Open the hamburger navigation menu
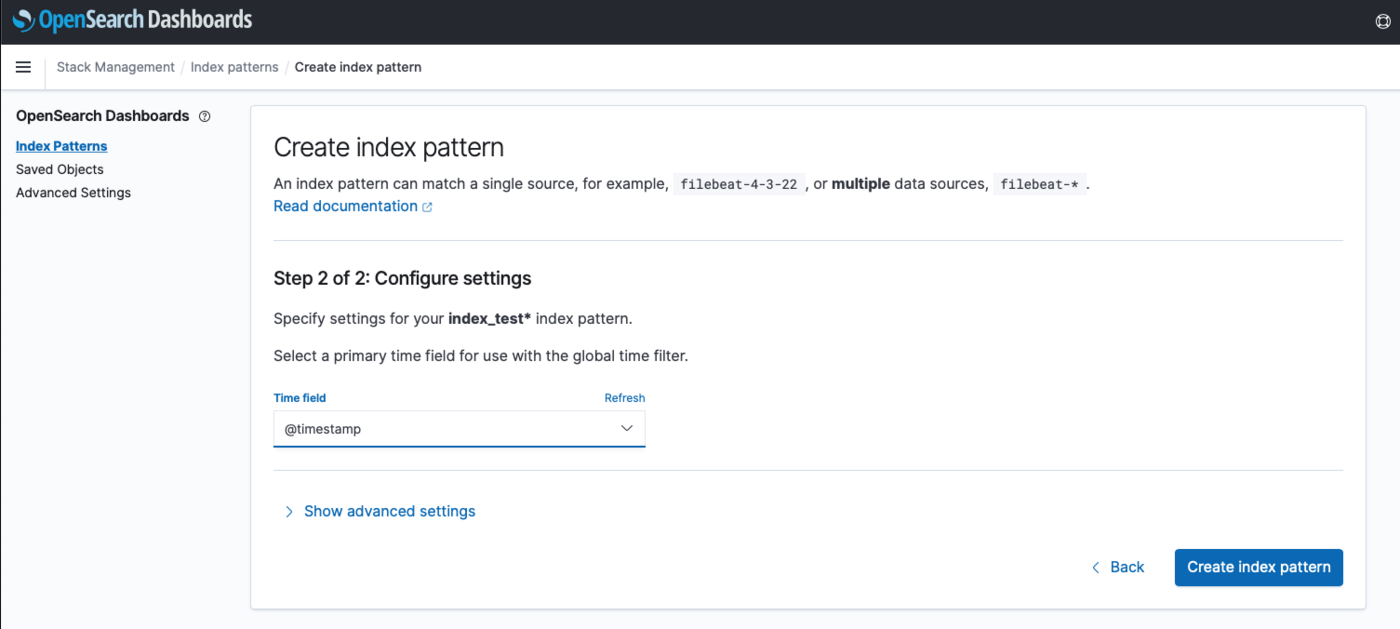The image size is (1400, 629). click(23, 67)
